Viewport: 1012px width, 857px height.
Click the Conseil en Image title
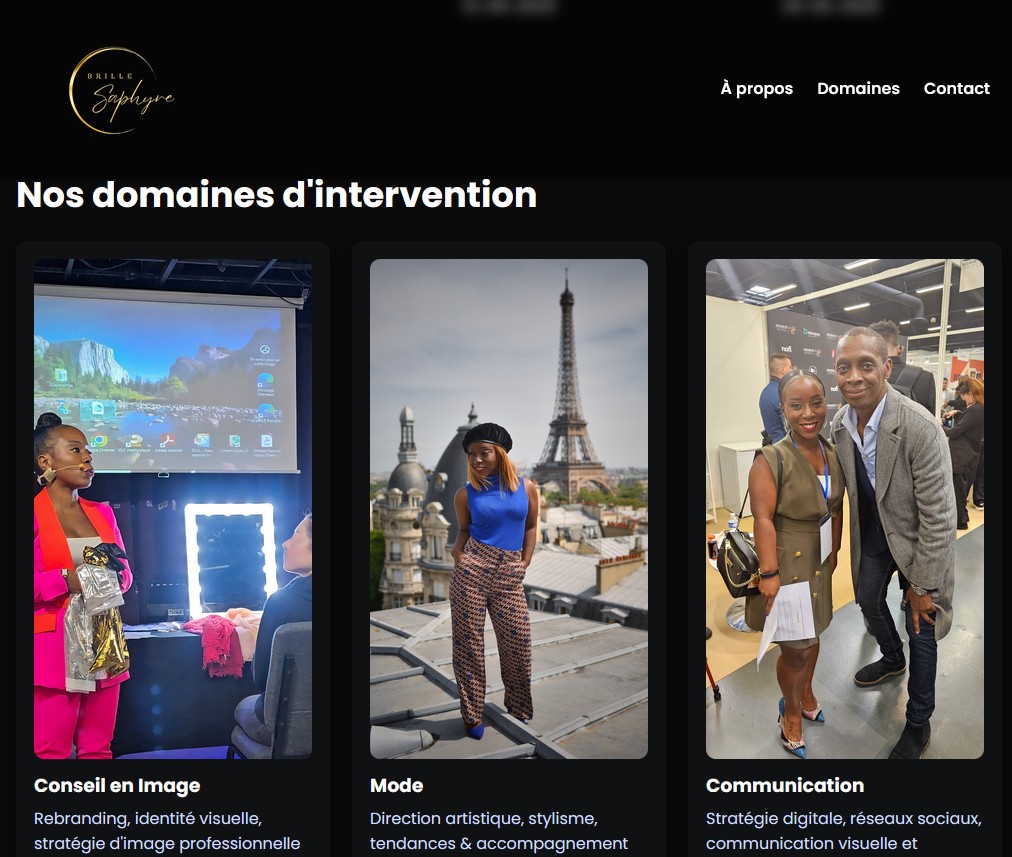click(117, 785)
